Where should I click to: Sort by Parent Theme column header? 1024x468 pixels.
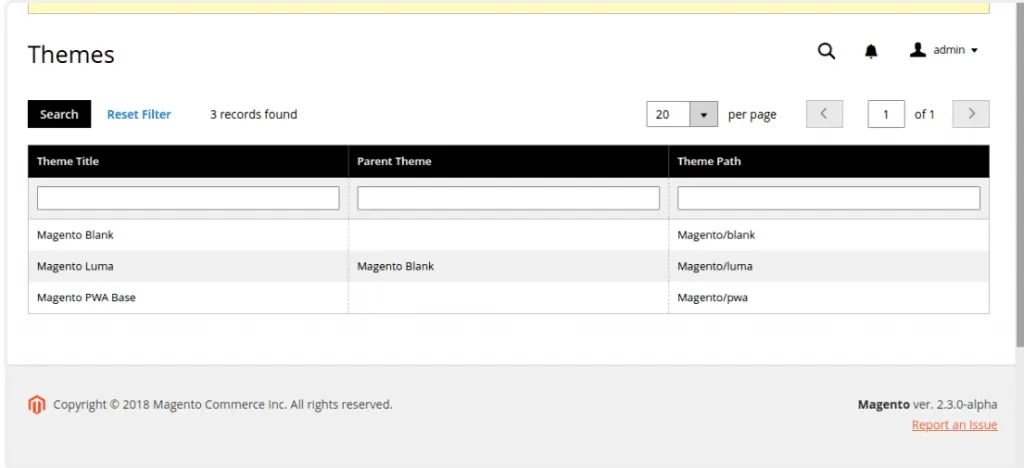394,161
